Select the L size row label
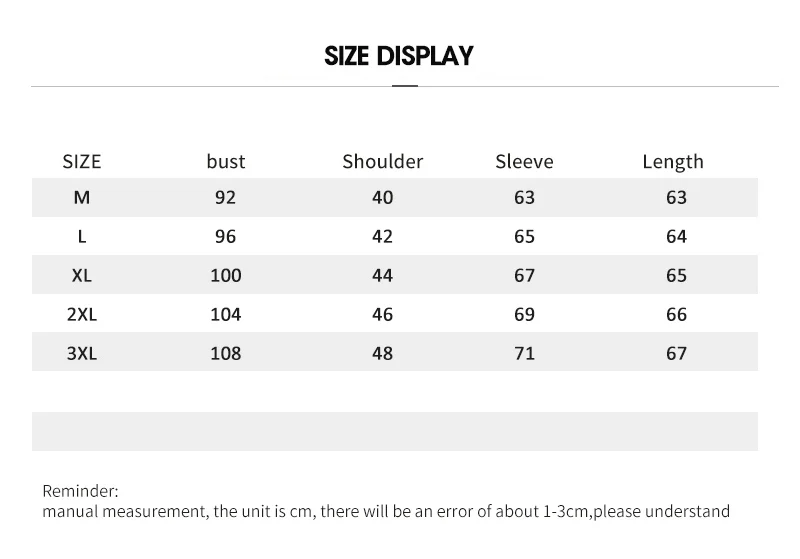Screen dimensions: 800x559 tap(82, 237)
